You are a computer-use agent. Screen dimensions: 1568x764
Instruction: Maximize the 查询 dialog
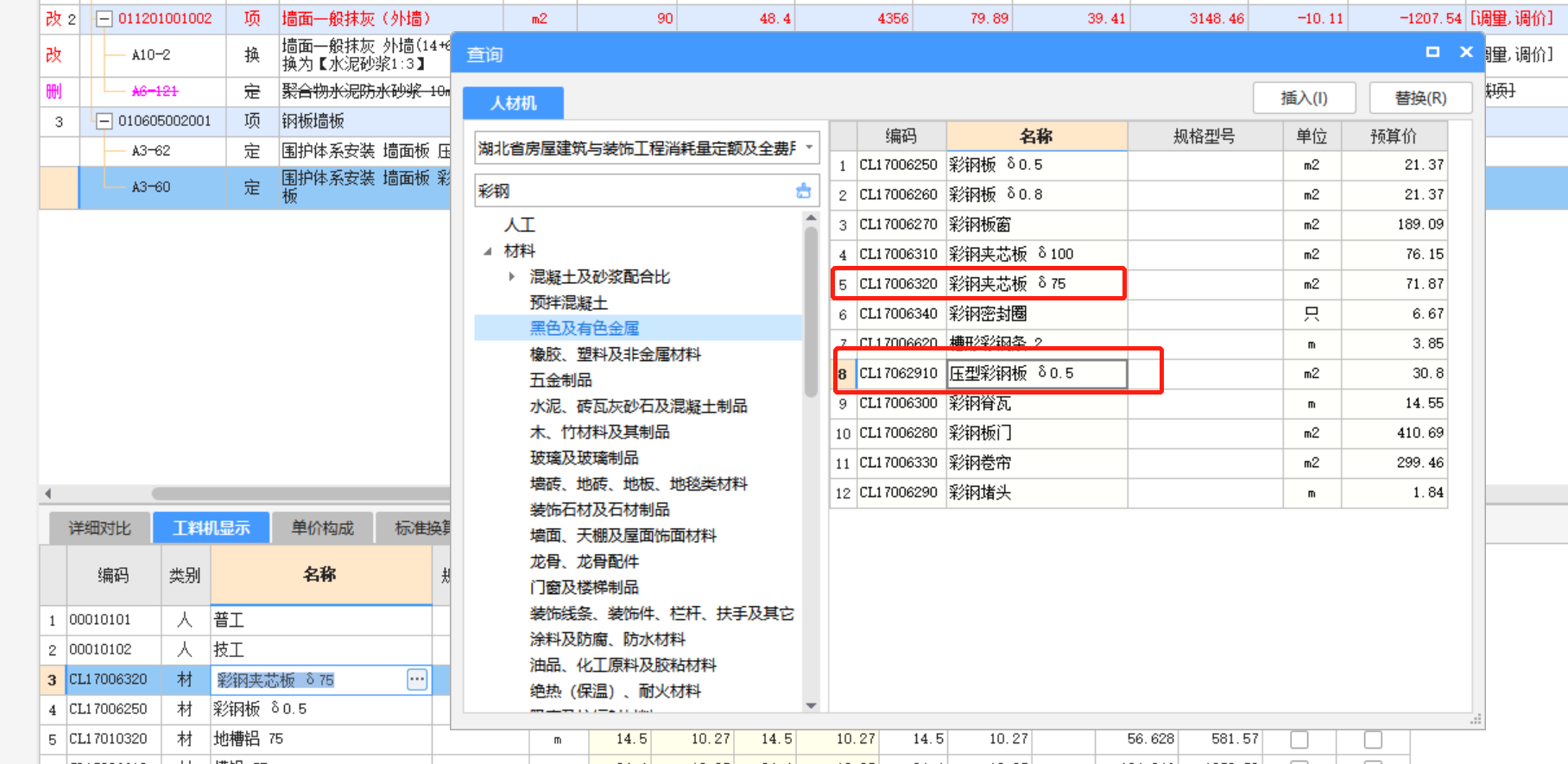1432,52
